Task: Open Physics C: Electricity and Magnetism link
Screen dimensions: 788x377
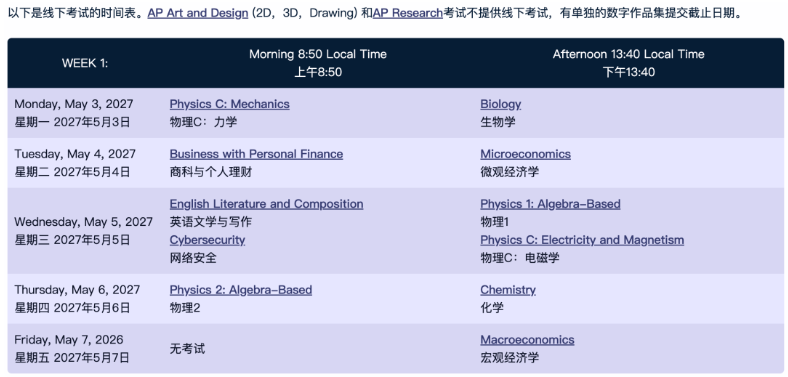Action: tap(582, 240)
